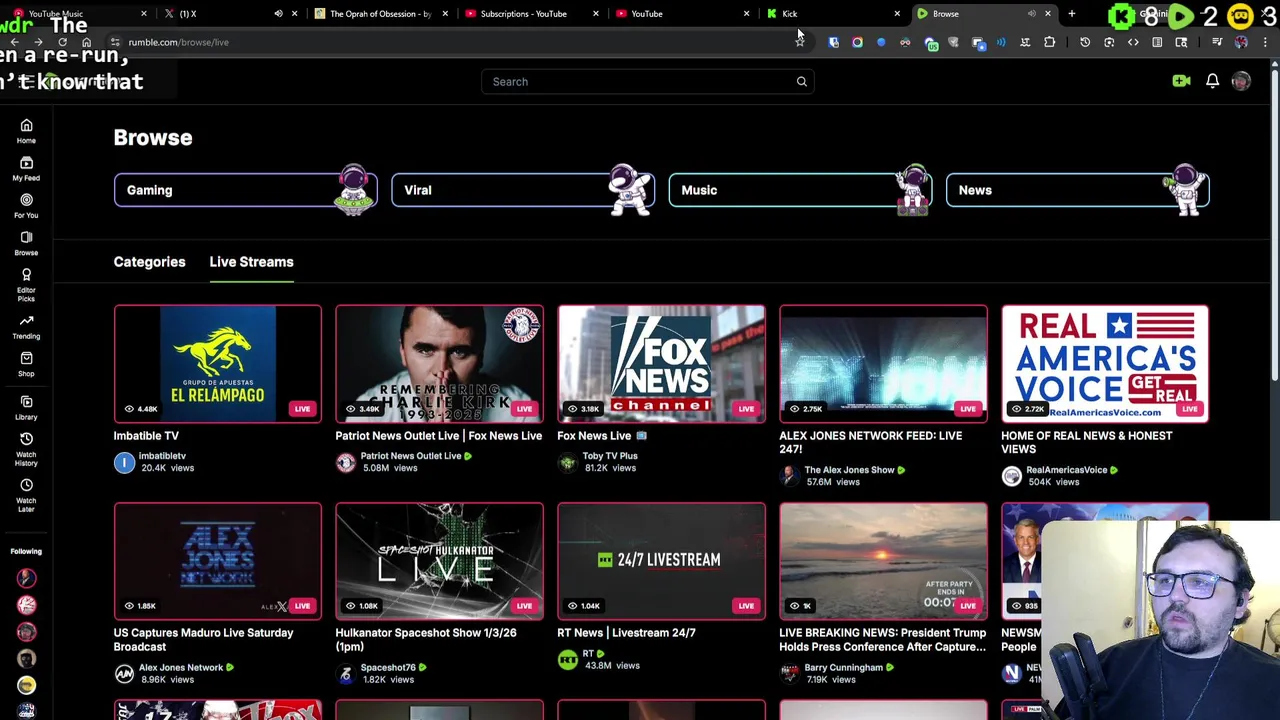Open the browser extensions puzzle icon
Image resolution: width=1280 pixels, height=720 pixels.
click(x=1049, y=42)
